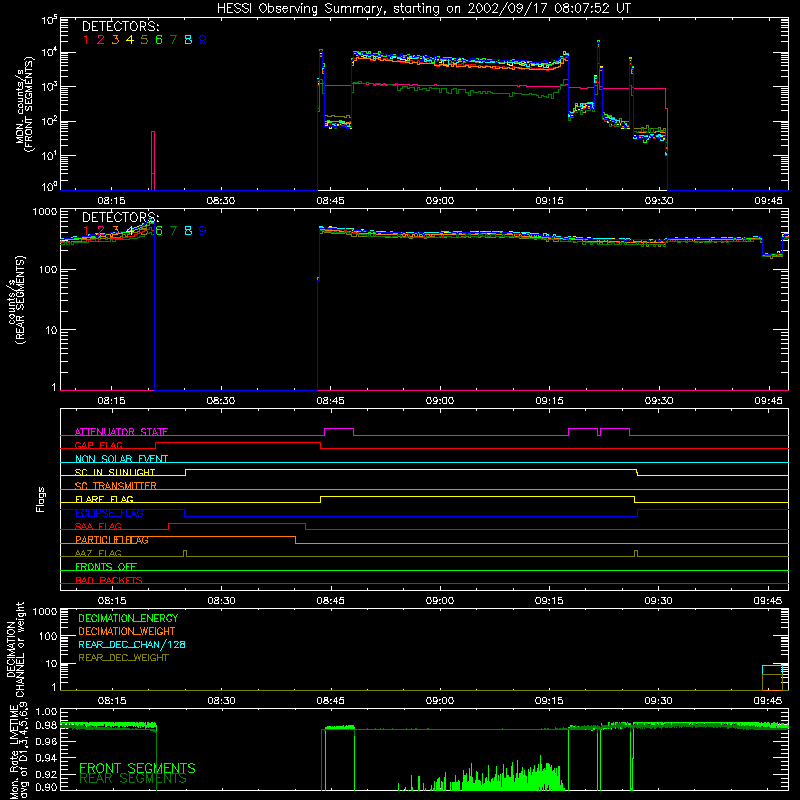The width and height of the screenshot is (800, 800).
Task: Click the SC_TRANSMITTER flag label
Action: pyautogui.click(x=116, y=486)
